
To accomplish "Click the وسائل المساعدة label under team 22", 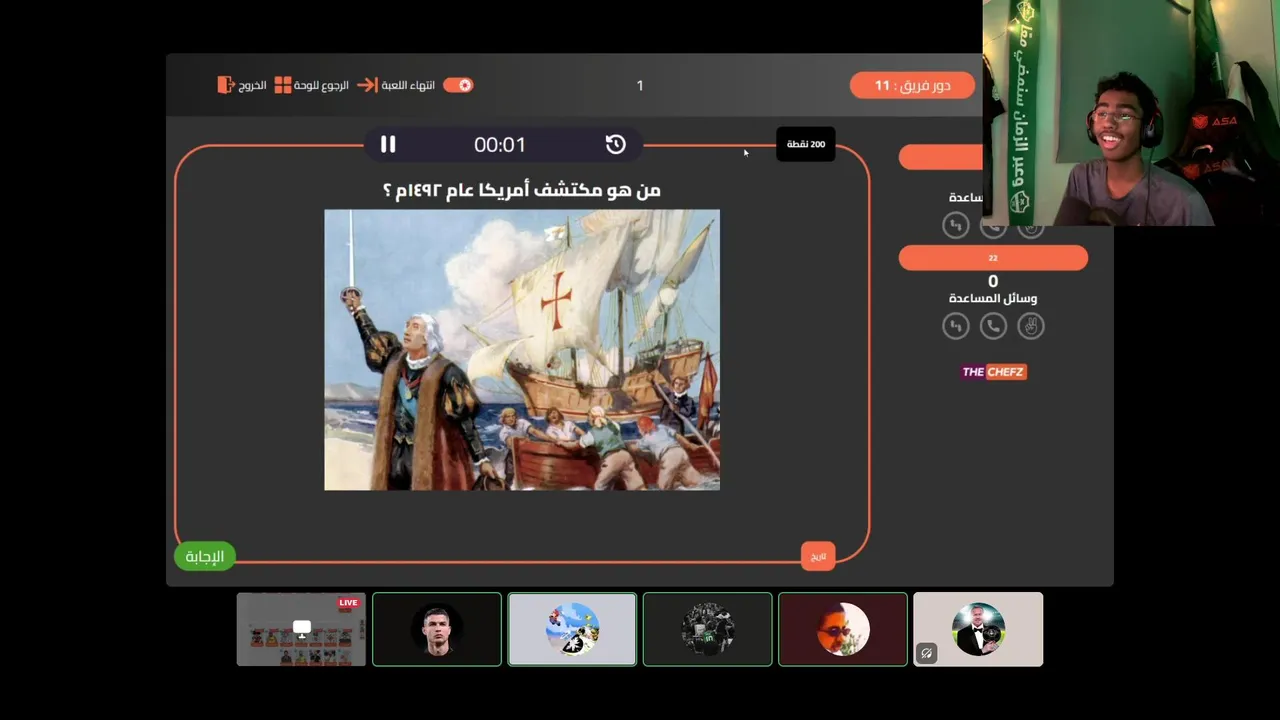I will click(x=993, y=299).
